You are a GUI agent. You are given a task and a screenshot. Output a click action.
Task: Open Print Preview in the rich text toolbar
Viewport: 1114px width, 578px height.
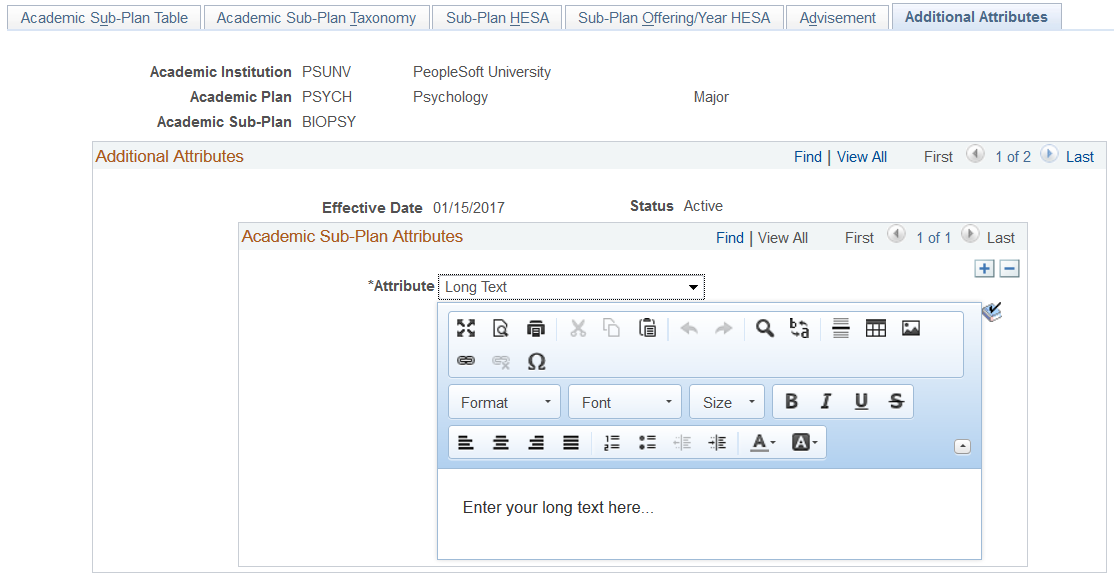click(501, 328)
